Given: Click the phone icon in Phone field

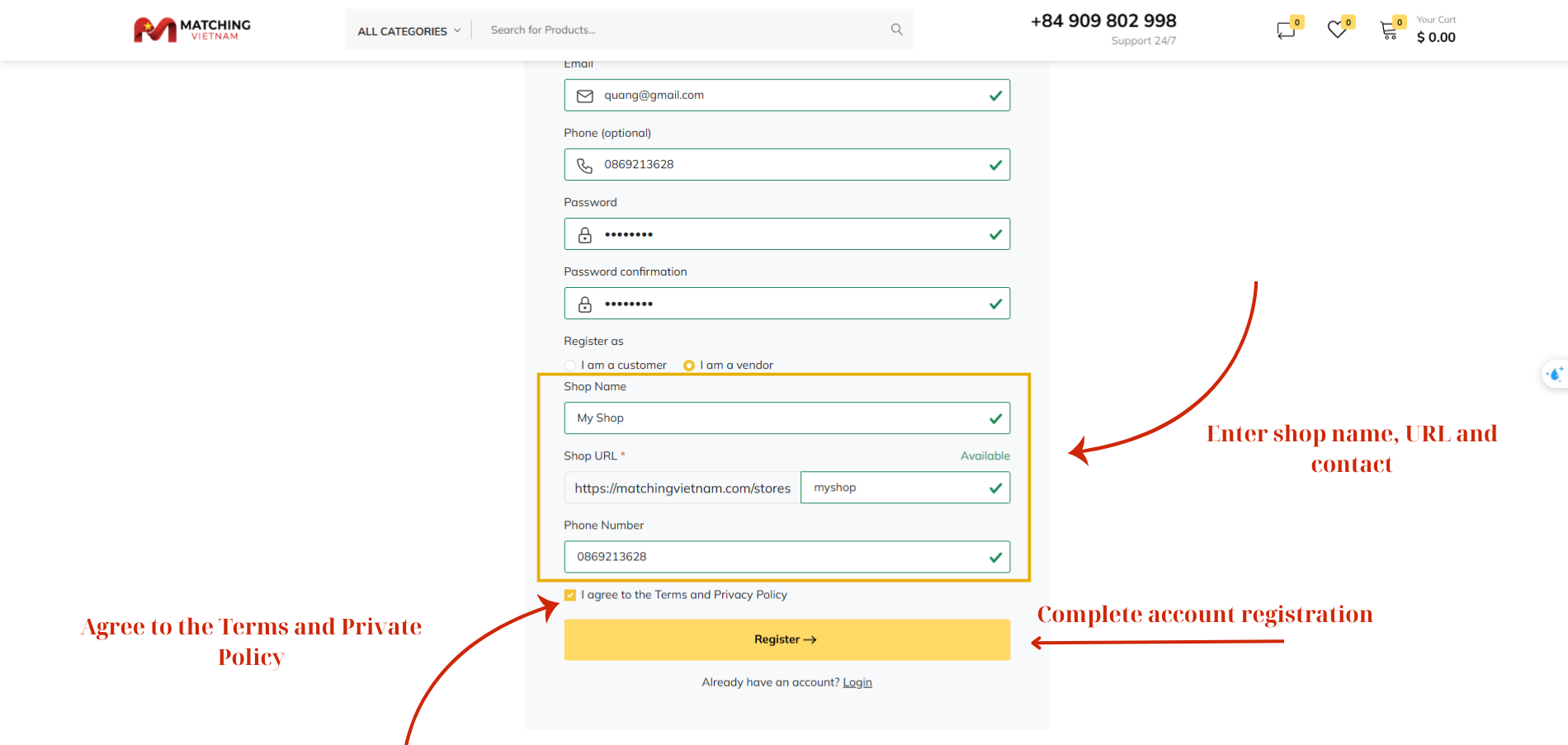Looking at the screenshot, I should click(x=585, y=166).
